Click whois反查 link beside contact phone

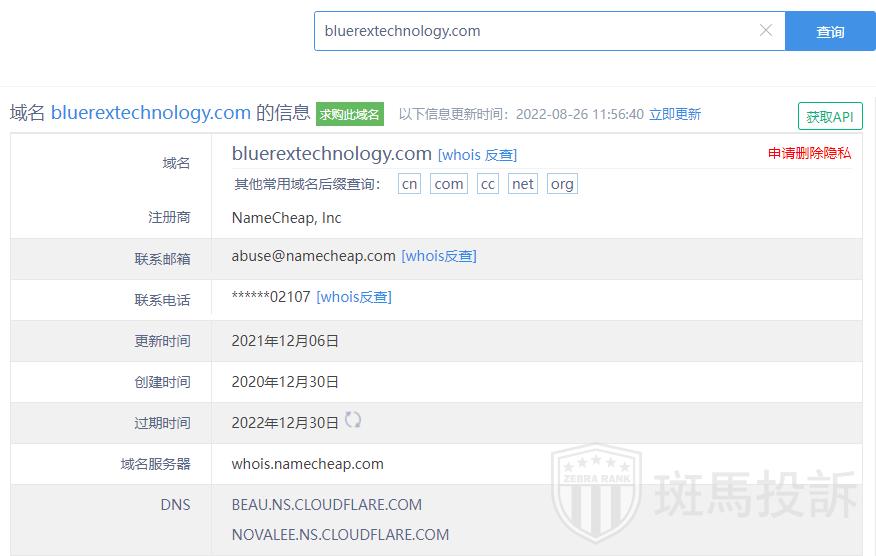tap(354, 297)
